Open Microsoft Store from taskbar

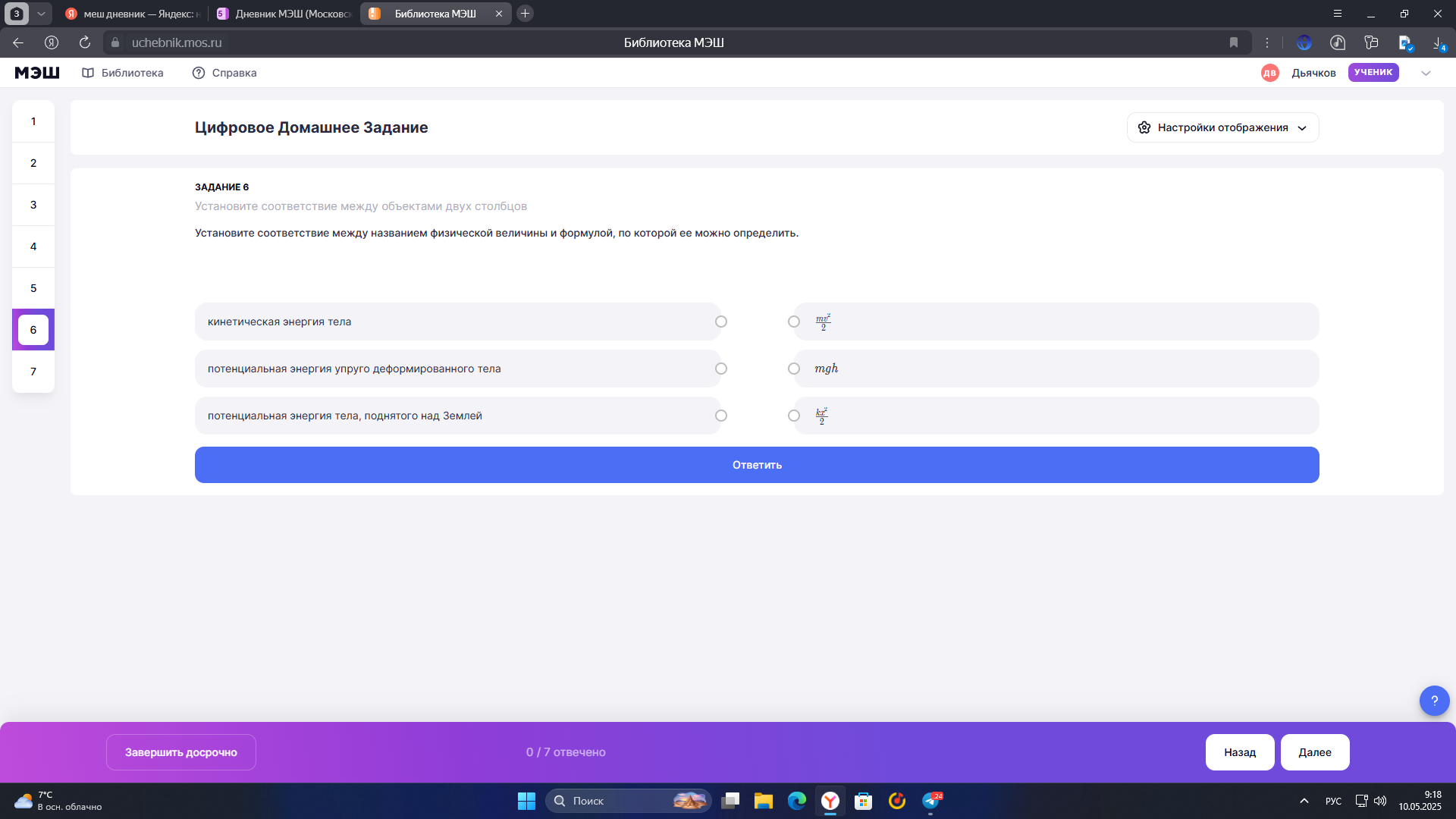[863, 801]
